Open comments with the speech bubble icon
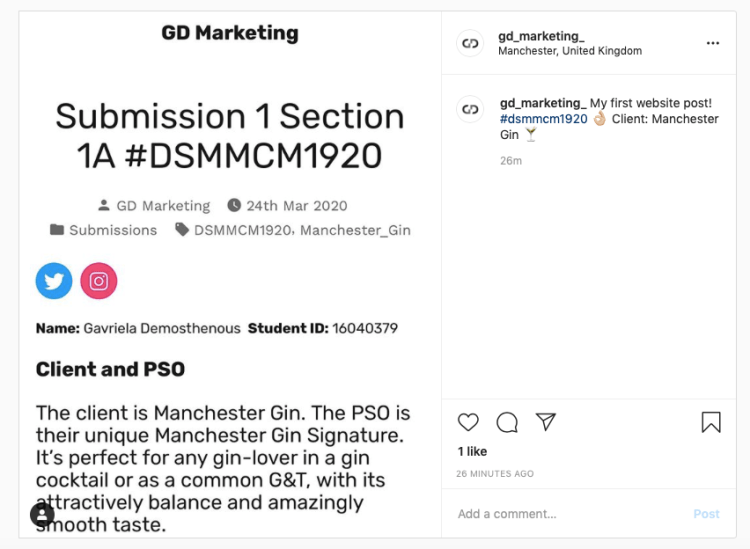Image resolution: width=750 pixels, height=549 pixels. point(507,422)
